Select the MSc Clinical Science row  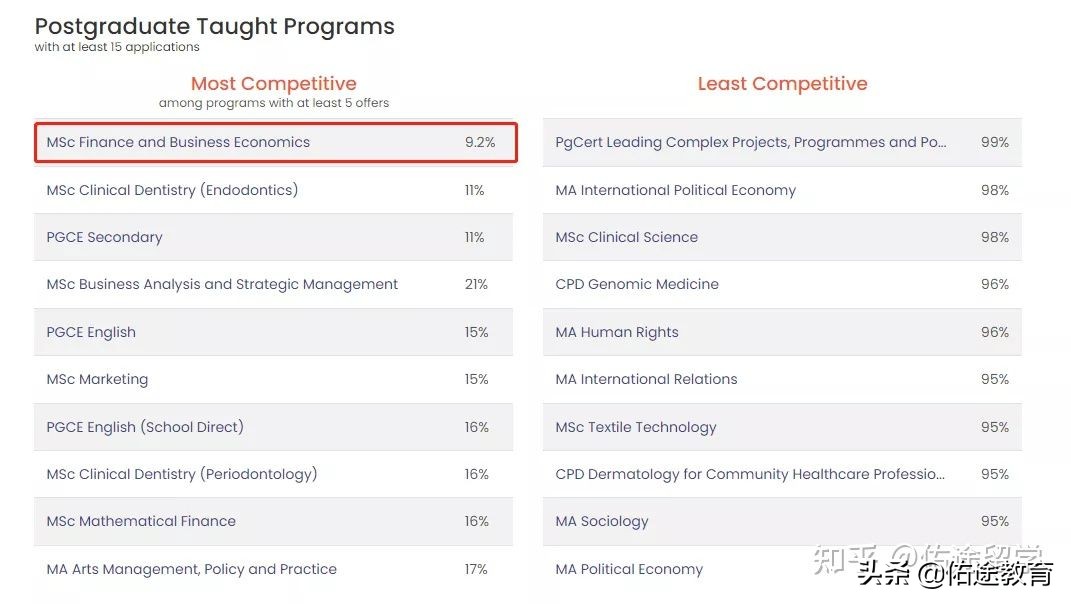[626, 237]
